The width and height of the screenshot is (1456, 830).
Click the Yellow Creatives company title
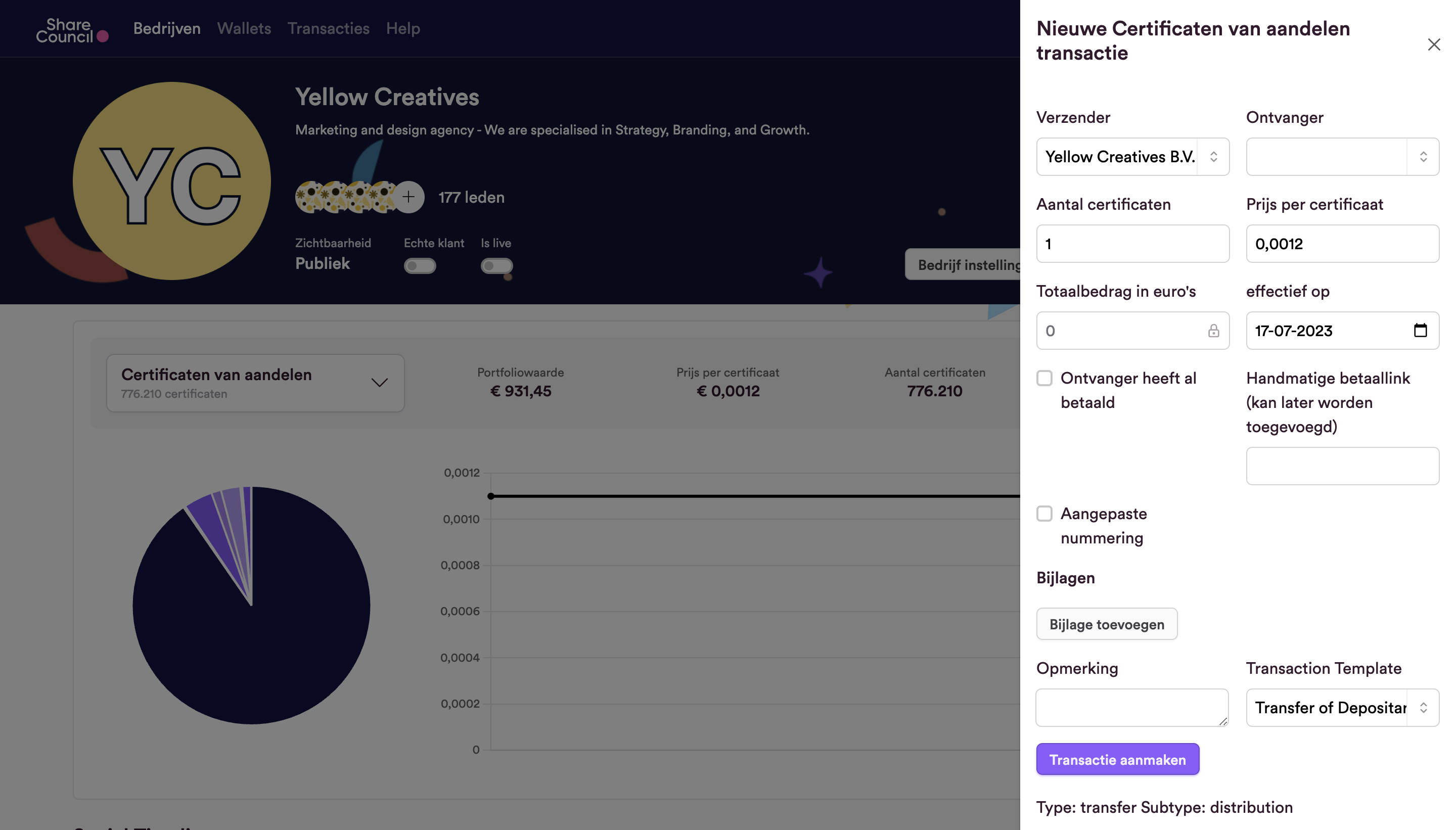(x=387, y=97)
